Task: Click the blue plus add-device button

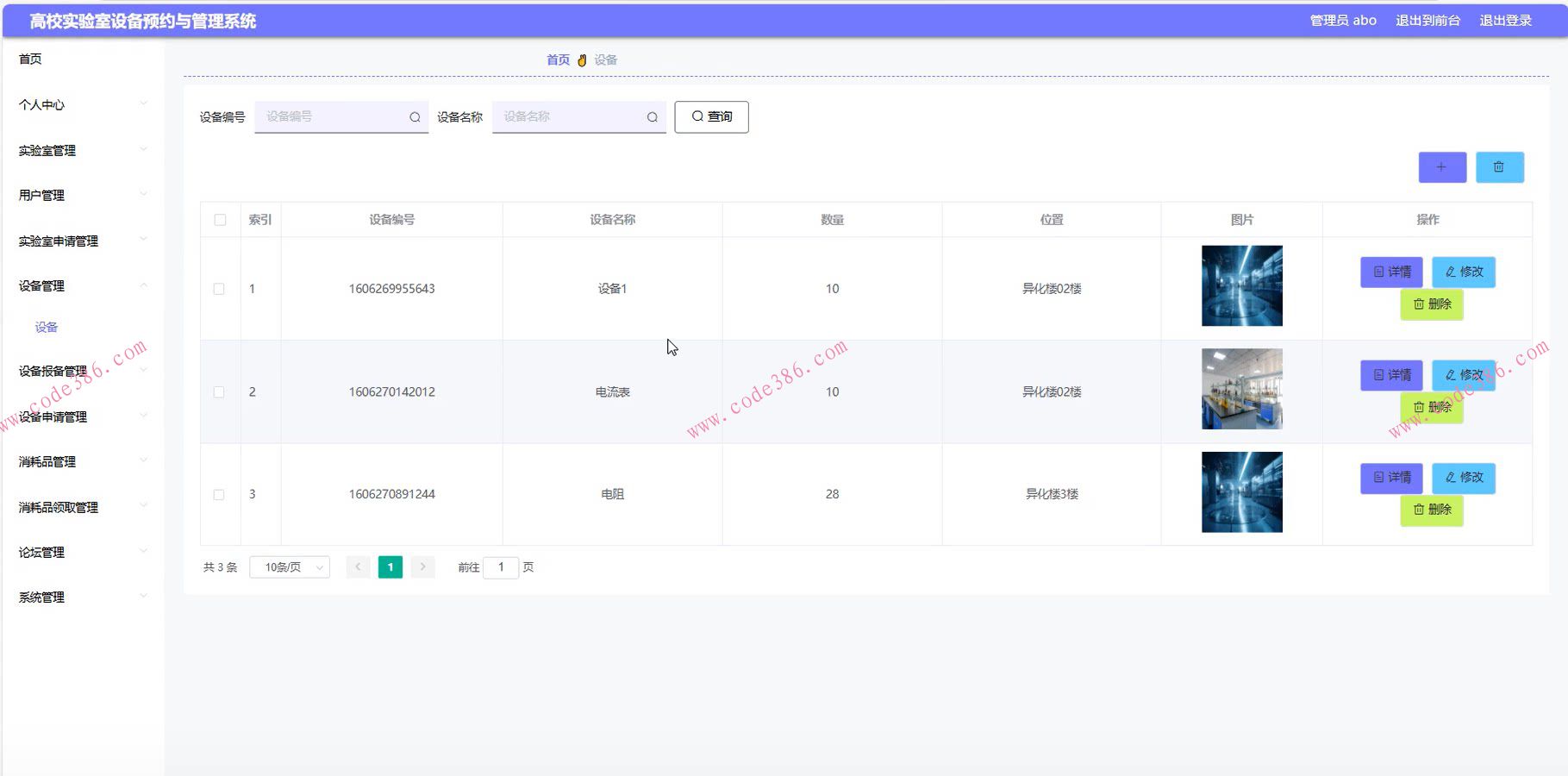Action: point(1442,167)
